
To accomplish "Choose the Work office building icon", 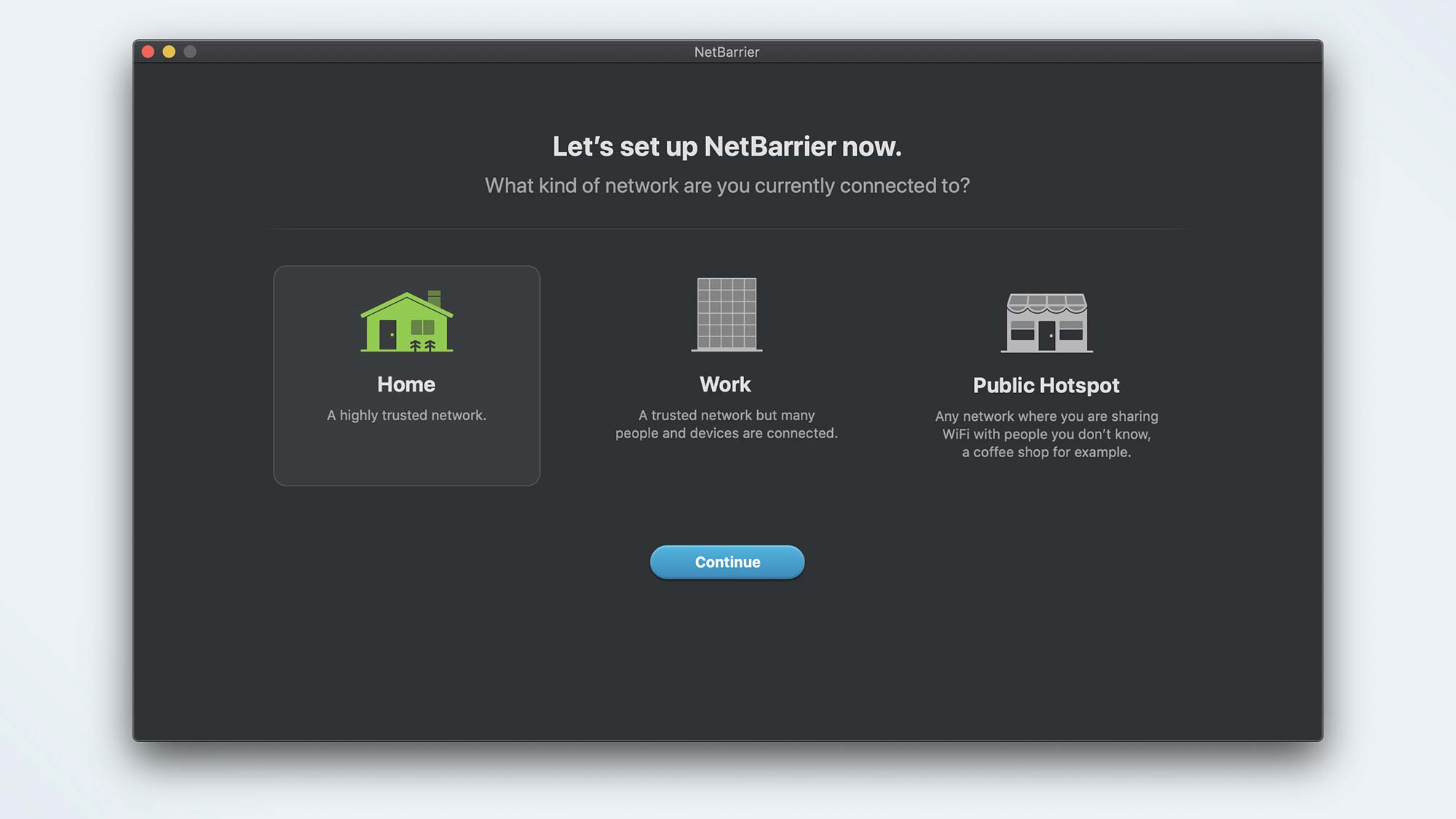I will click(x=727, y=314).
